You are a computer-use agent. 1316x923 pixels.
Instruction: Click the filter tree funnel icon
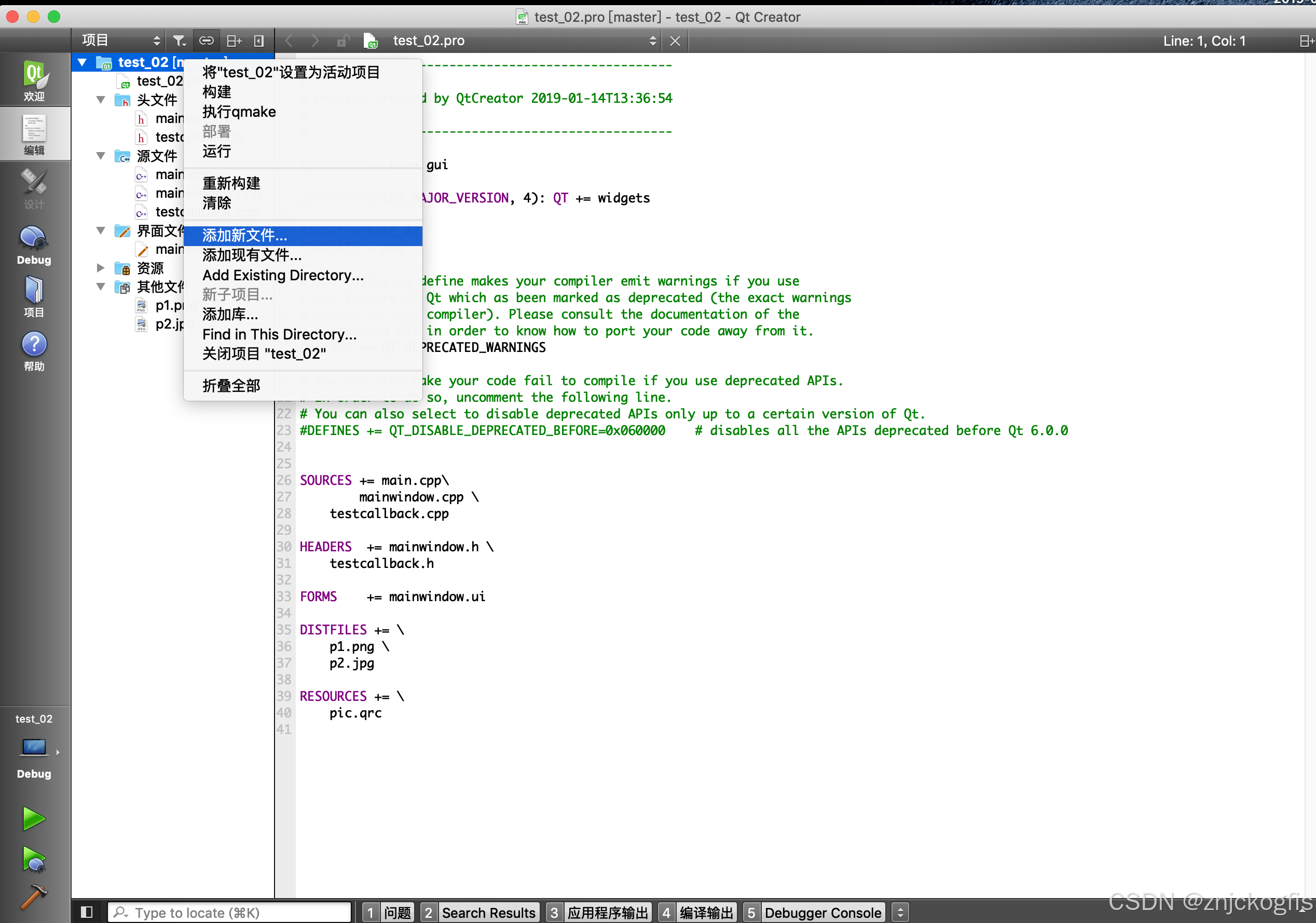[x=180, y=40]
